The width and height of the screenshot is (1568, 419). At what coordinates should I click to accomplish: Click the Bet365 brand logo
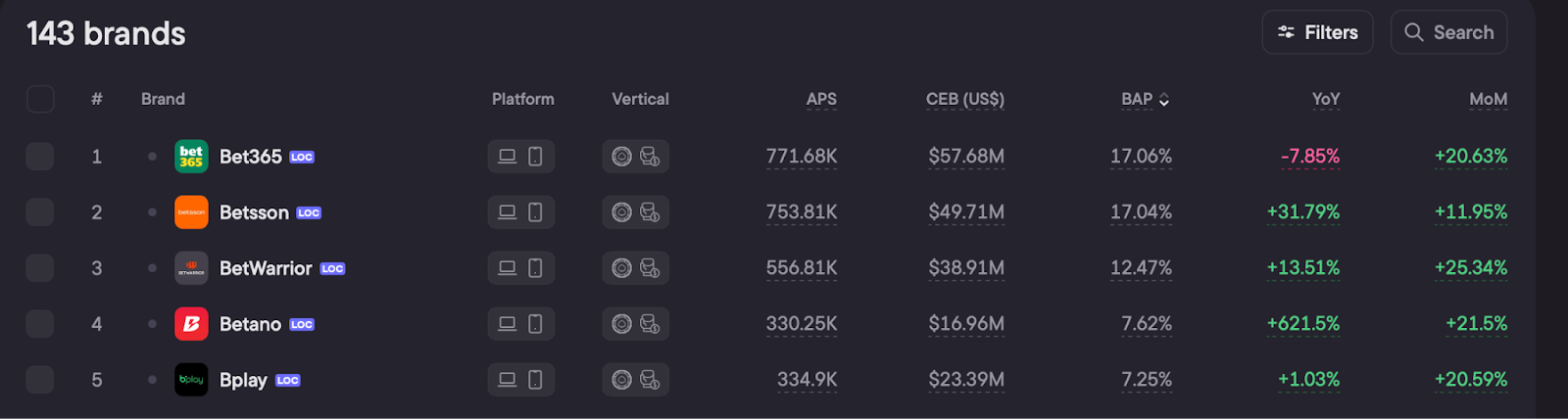click(x=191, y=157)
